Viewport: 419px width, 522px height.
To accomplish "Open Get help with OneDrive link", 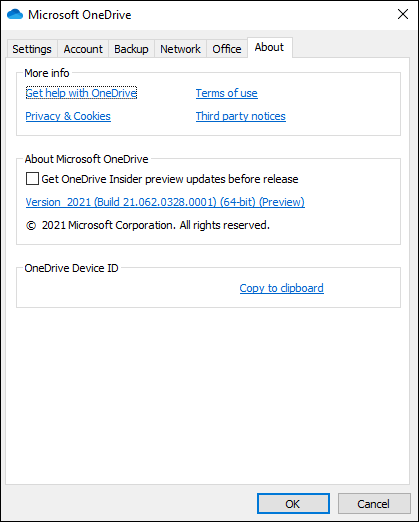I will (x=81, y=93).
